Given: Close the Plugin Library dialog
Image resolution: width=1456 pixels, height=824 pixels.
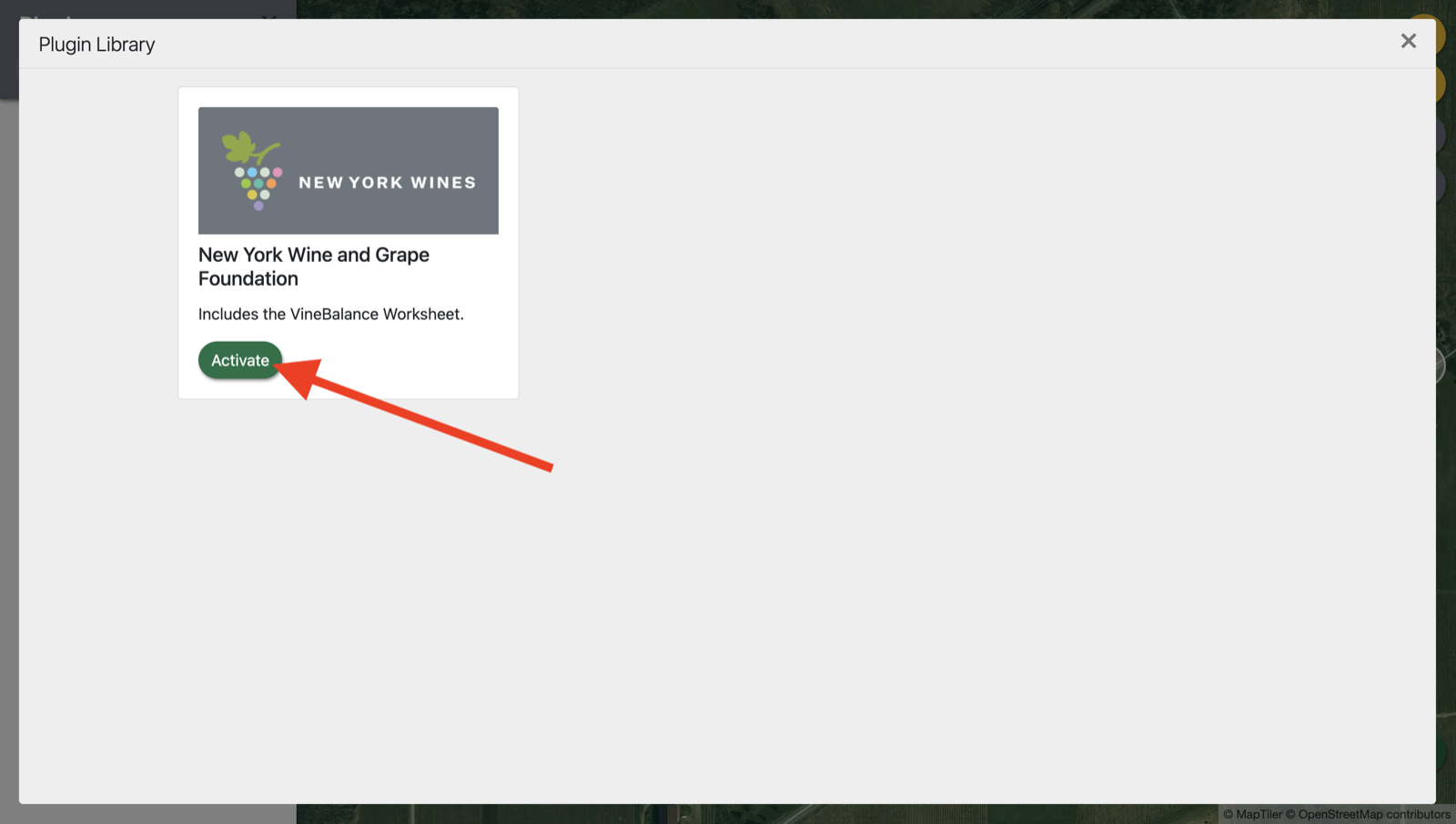Looking at the screenshot, I should coord(1409,41).
